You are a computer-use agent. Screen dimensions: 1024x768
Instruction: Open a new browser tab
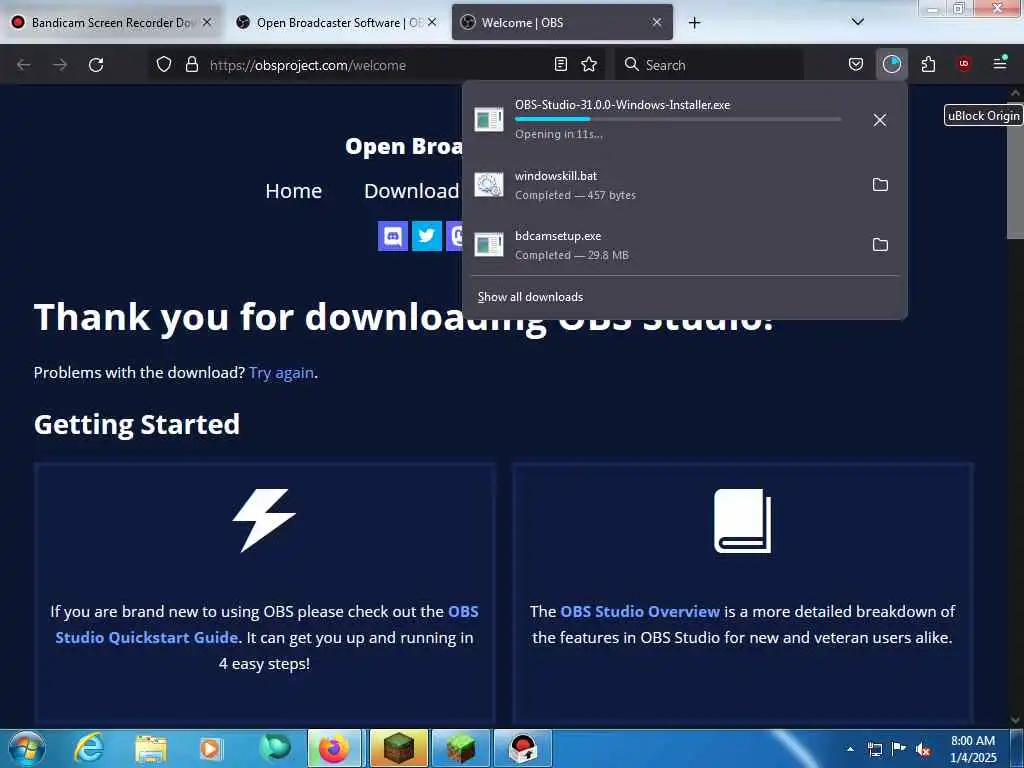[x=694, y=23]
